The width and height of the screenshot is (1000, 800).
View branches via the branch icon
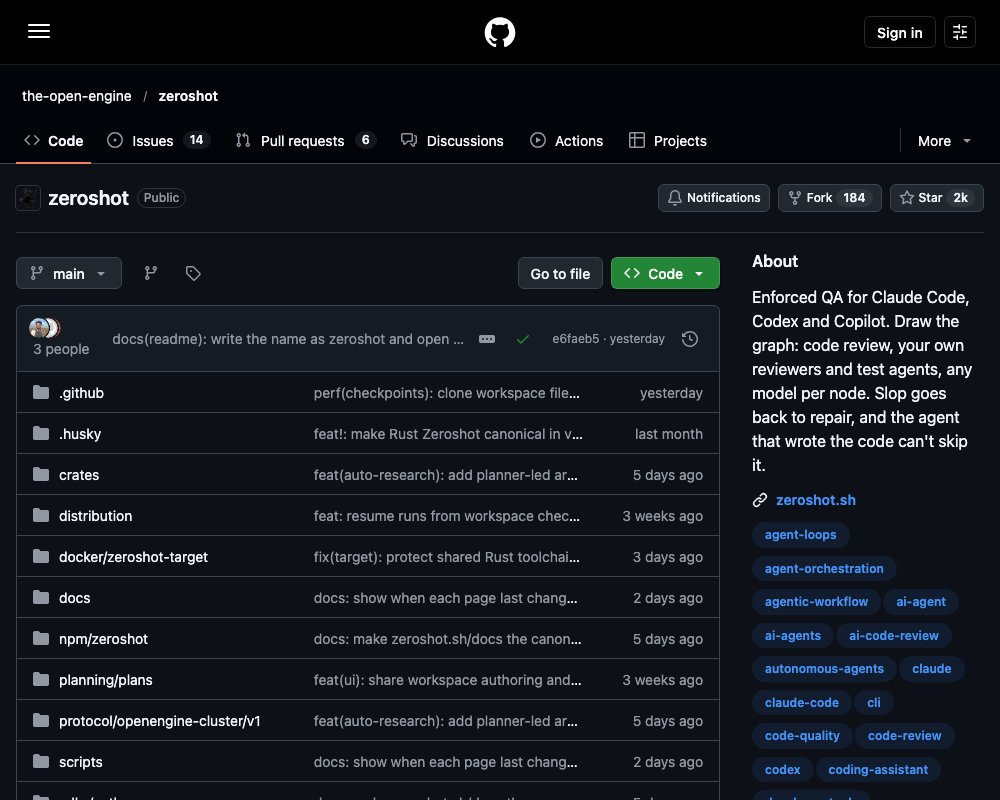tap(151, 273)
